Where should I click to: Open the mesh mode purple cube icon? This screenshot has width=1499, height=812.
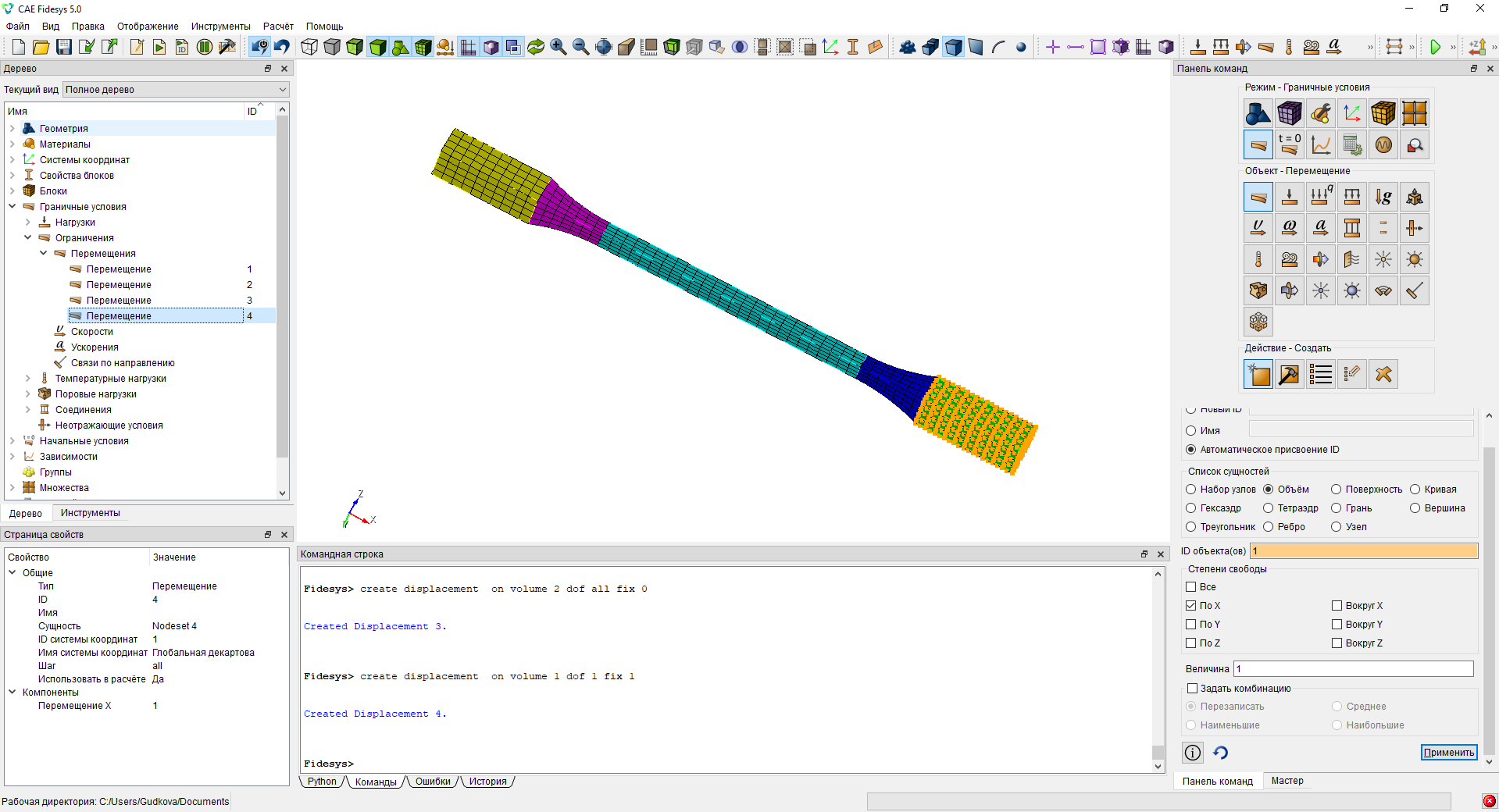pos(1290,113)
